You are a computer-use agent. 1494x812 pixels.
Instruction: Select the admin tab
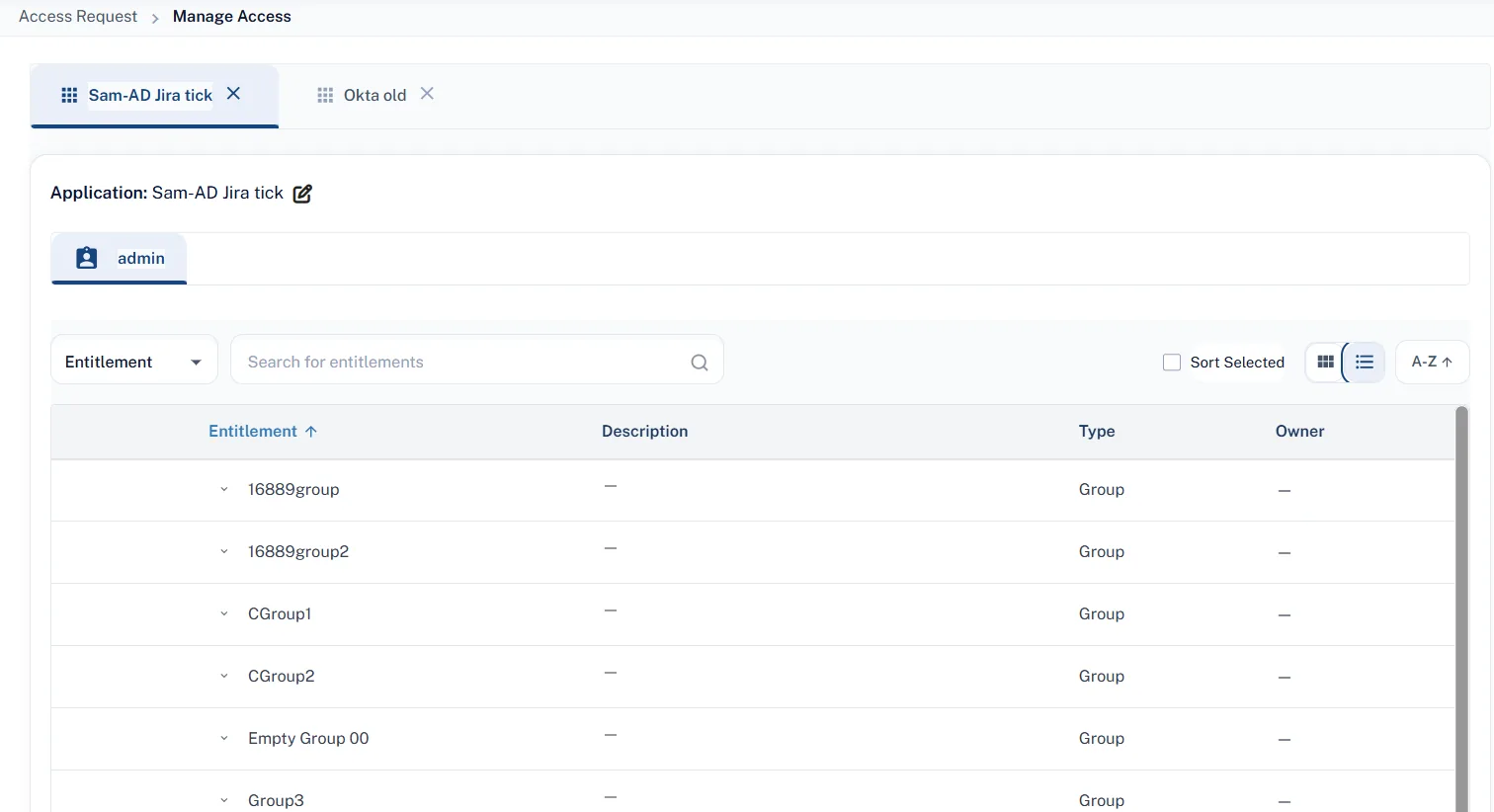coord(119,259)
